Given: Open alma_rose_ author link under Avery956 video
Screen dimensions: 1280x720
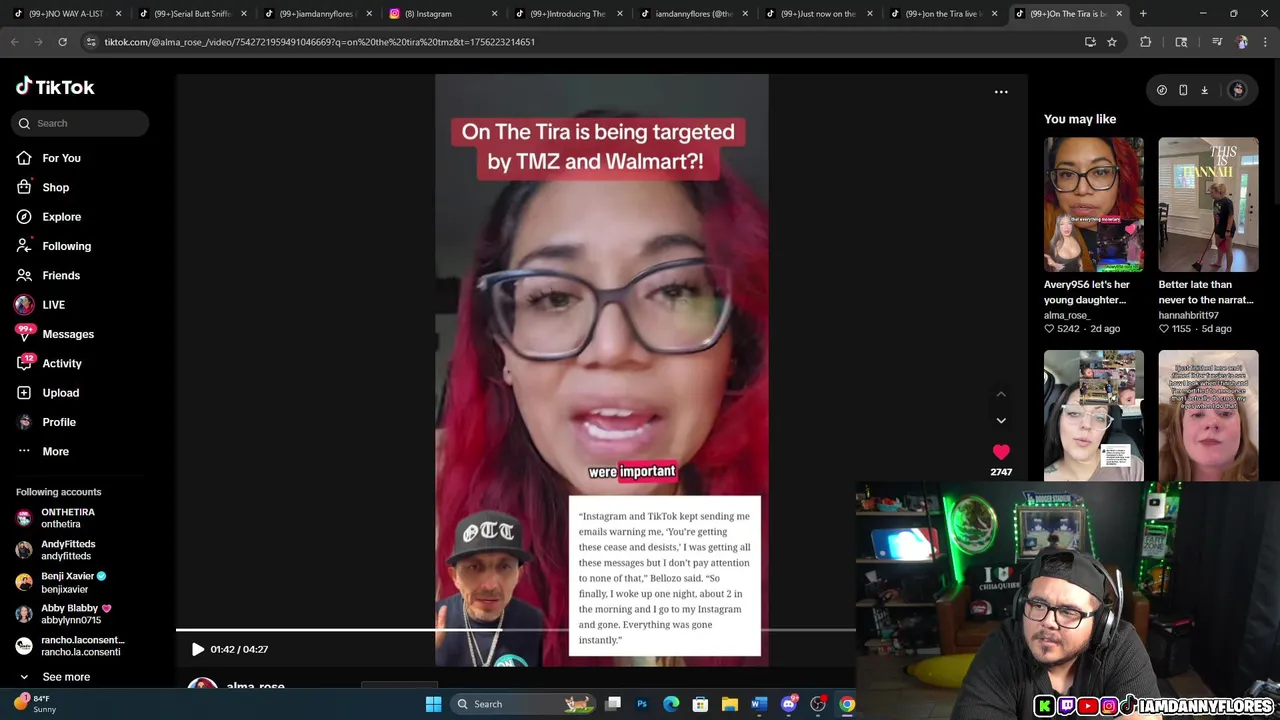Looking at the screenshot, I should [1066, 315].
